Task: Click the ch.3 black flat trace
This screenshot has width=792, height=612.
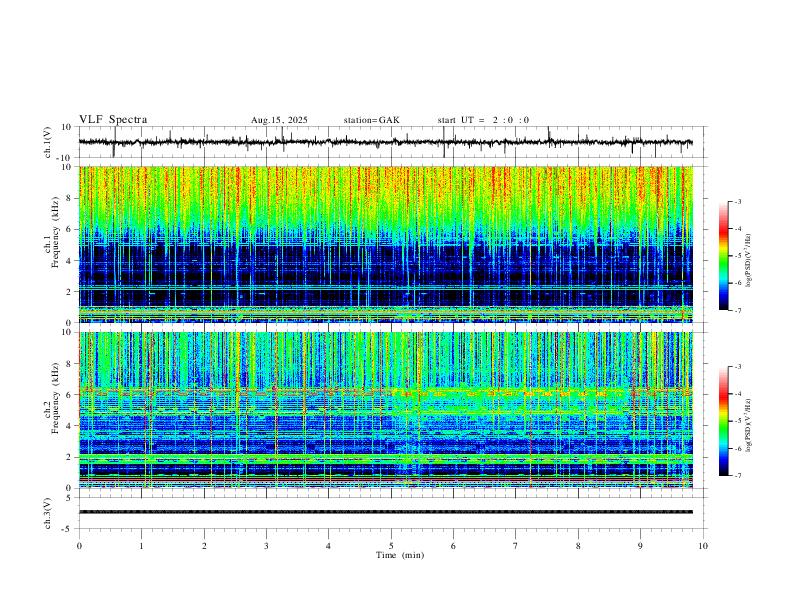Action: click(x=386, y=512)
